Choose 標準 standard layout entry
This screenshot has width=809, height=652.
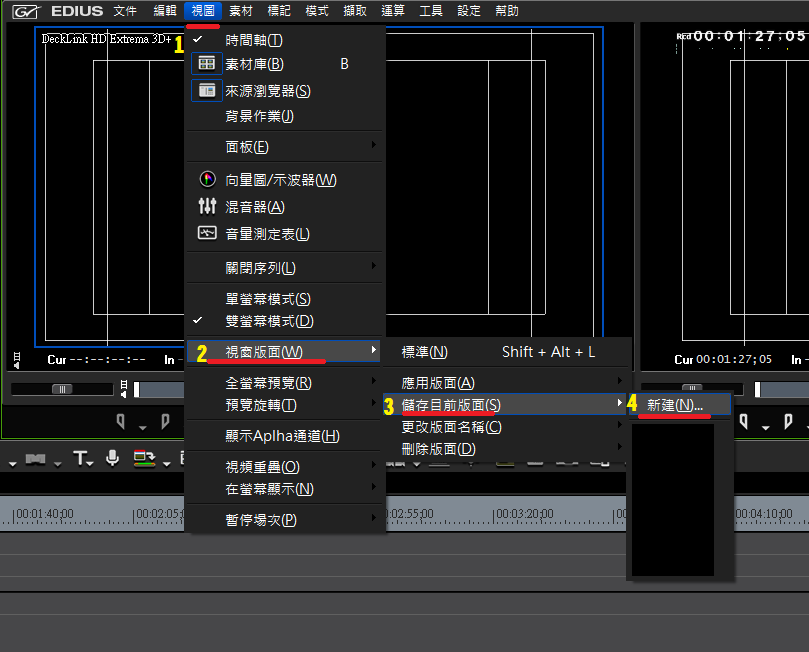[424, 352]
